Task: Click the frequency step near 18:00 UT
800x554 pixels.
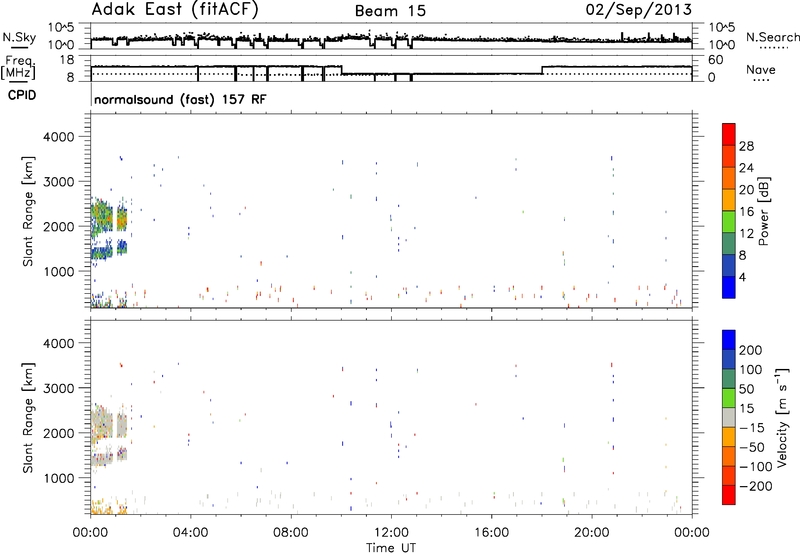Action: pyautogui.click(x=542, y=70)
